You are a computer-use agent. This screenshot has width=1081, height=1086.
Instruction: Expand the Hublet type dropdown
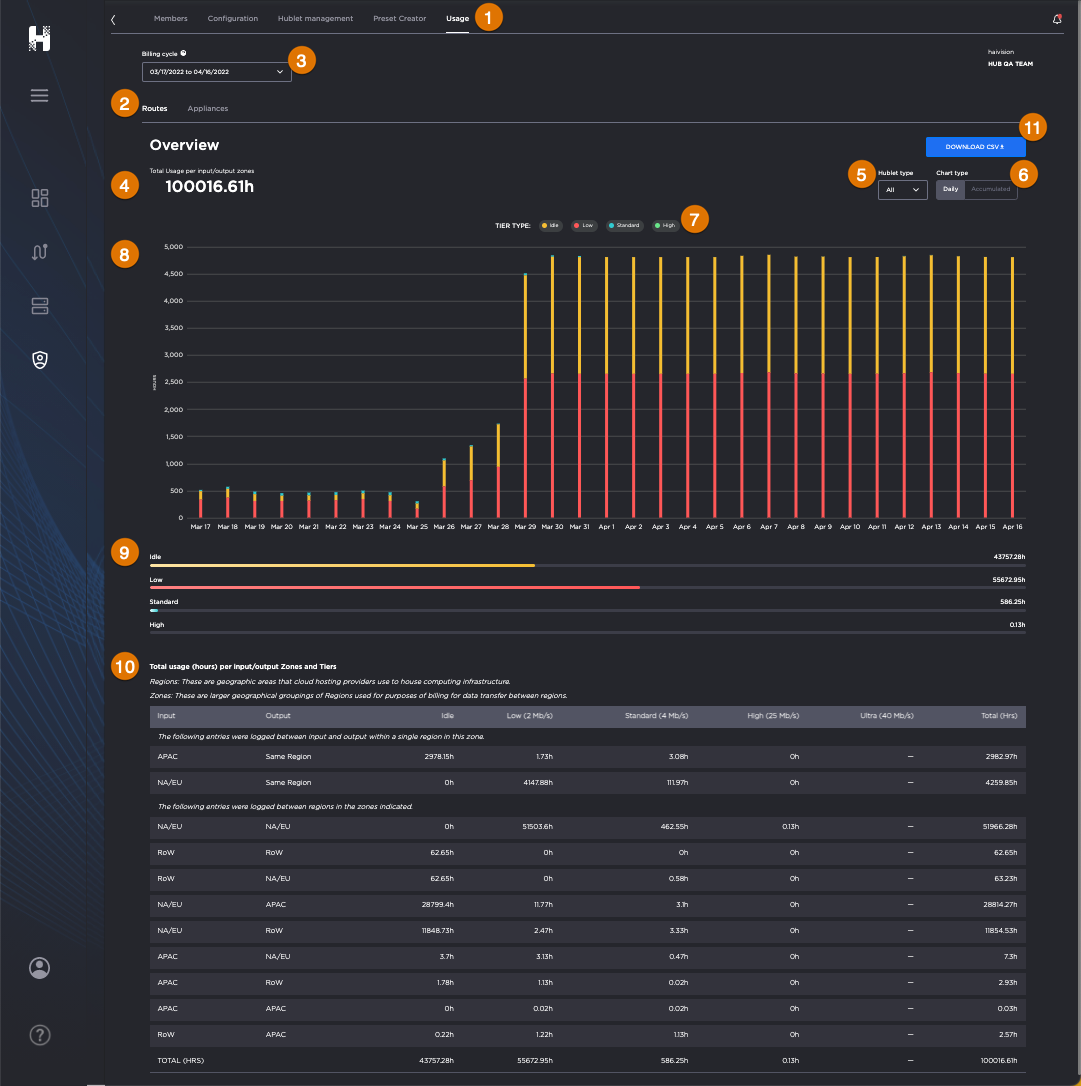pos(901,189)
